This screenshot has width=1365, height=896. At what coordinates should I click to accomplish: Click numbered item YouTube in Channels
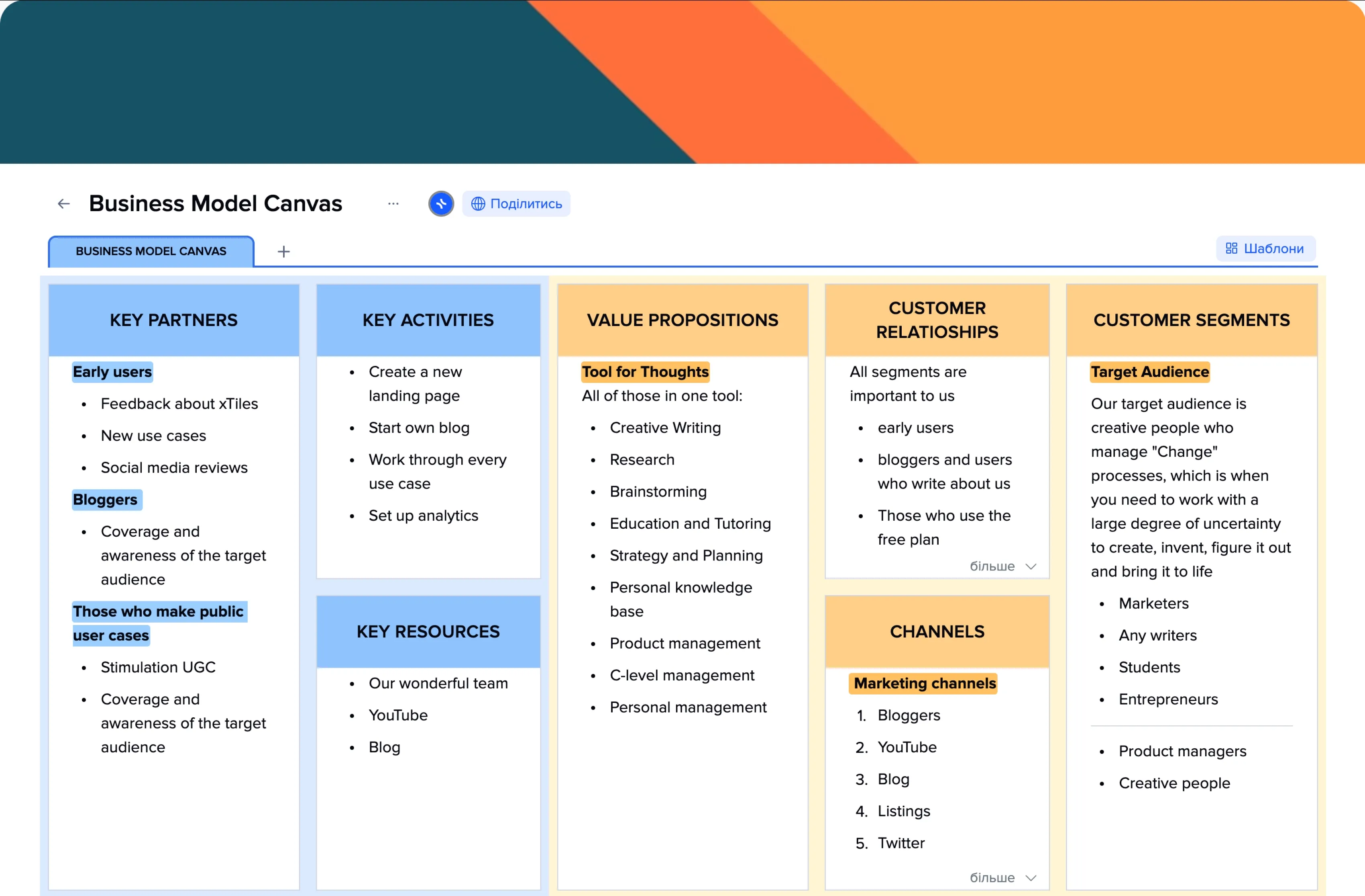907,747
